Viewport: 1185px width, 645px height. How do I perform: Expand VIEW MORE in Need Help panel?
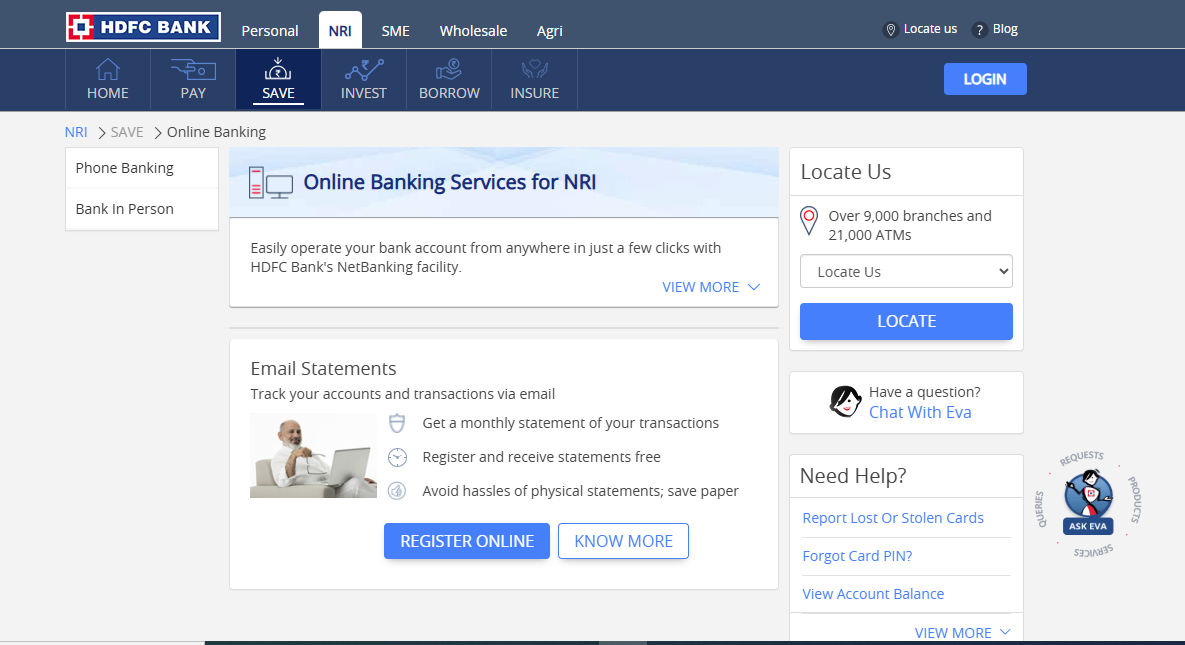pos(962,633)
